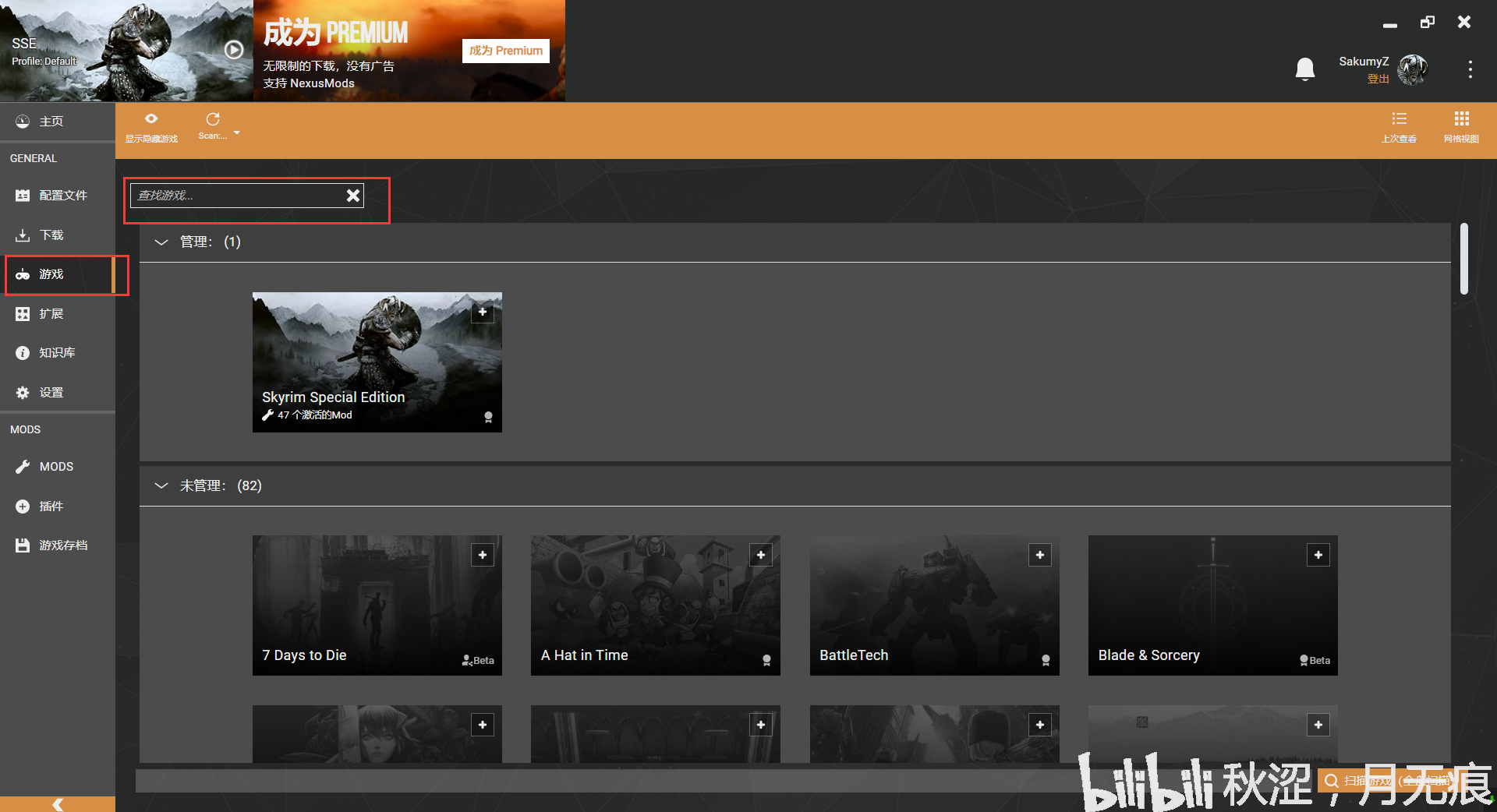
Task: Click the contributor badge on BattleTech card
Action: [x=1046, y=661]
